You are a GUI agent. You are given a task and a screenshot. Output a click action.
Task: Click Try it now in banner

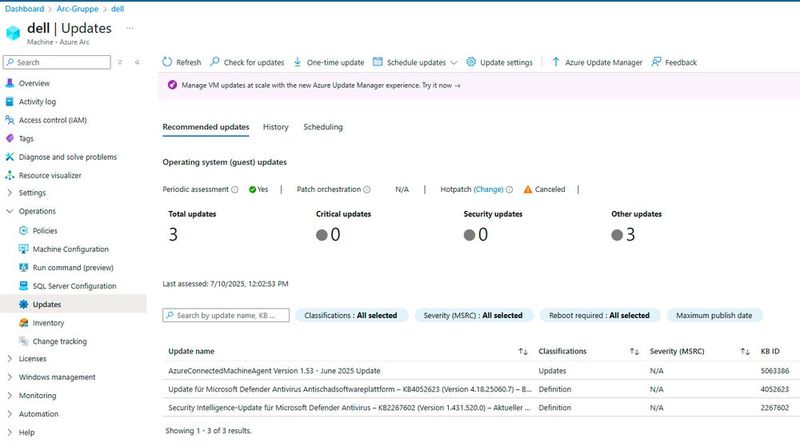pyautogui.click(x=441, y=85)
